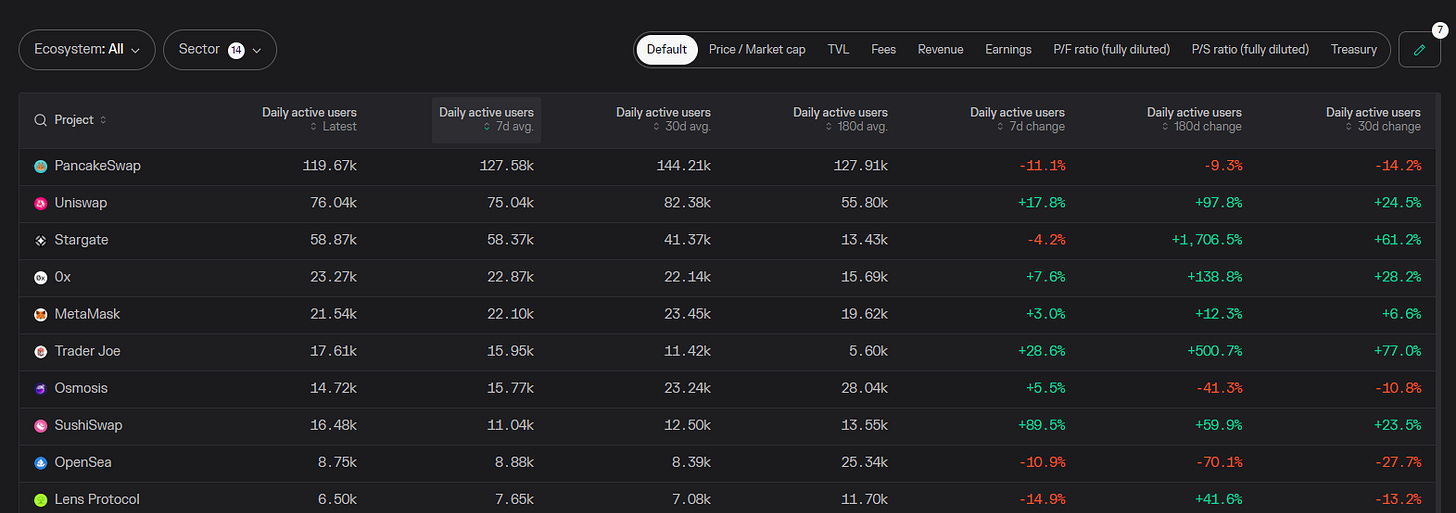Select the Default view tab
Screen dimensions: 1456x513
[667, 49]
